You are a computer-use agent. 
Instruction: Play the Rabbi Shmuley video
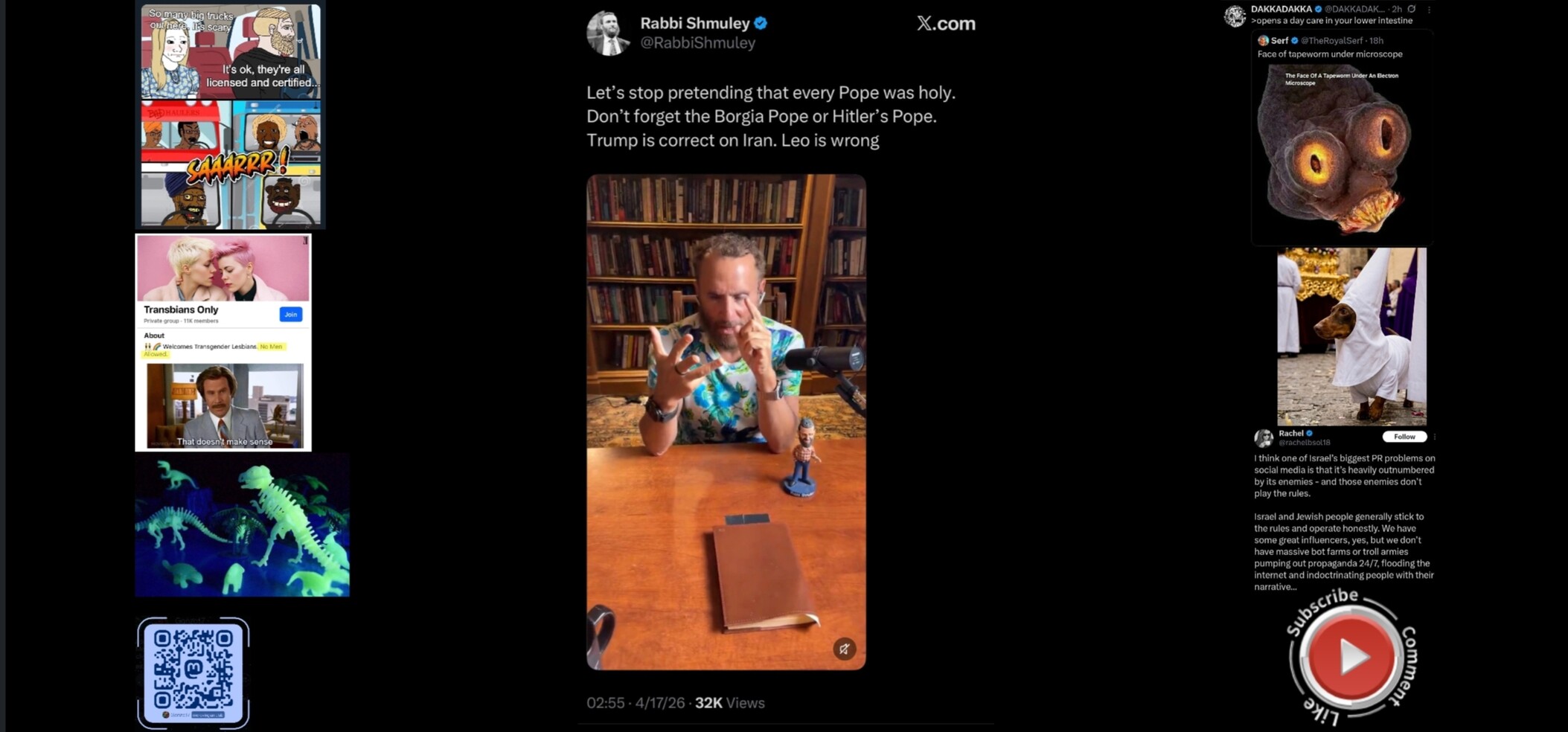726,422
